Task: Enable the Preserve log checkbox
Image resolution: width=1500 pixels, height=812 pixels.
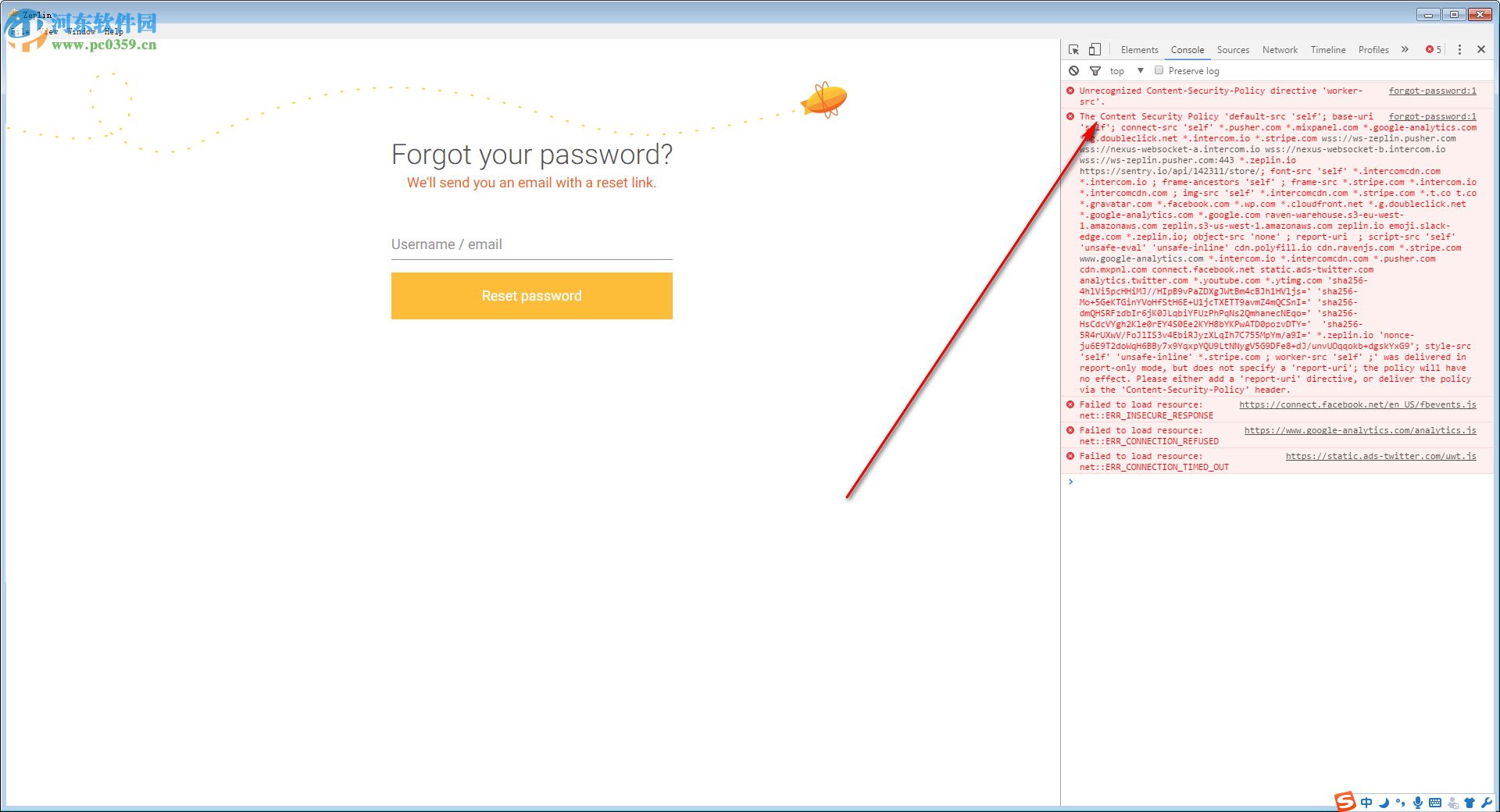Action: point(1159,70)
